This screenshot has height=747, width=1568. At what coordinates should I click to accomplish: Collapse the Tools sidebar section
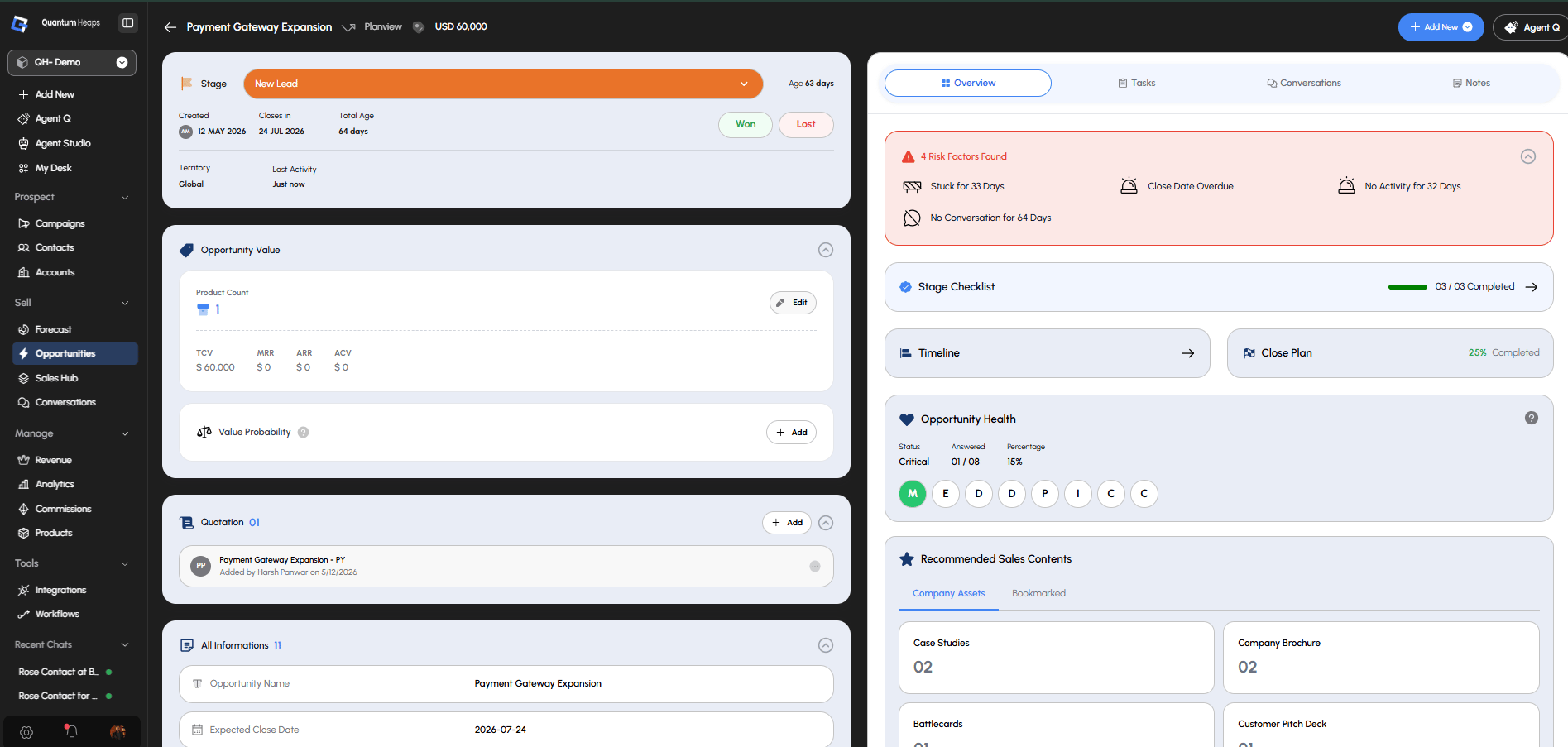[125, 564]
